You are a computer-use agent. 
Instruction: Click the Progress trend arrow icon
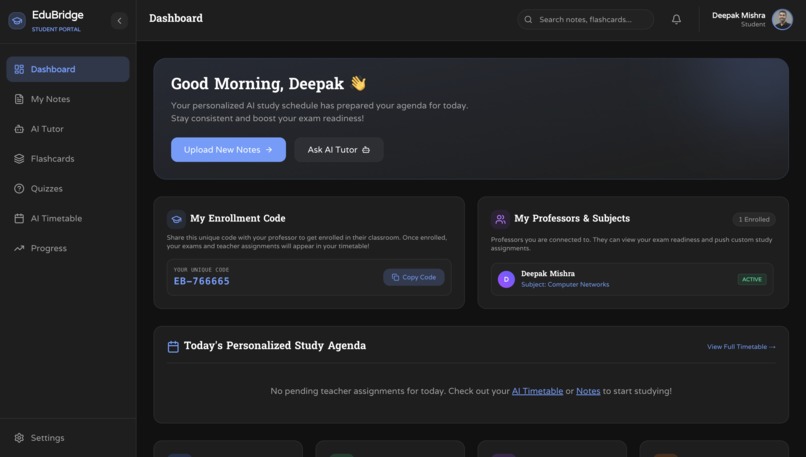(19, 248)
